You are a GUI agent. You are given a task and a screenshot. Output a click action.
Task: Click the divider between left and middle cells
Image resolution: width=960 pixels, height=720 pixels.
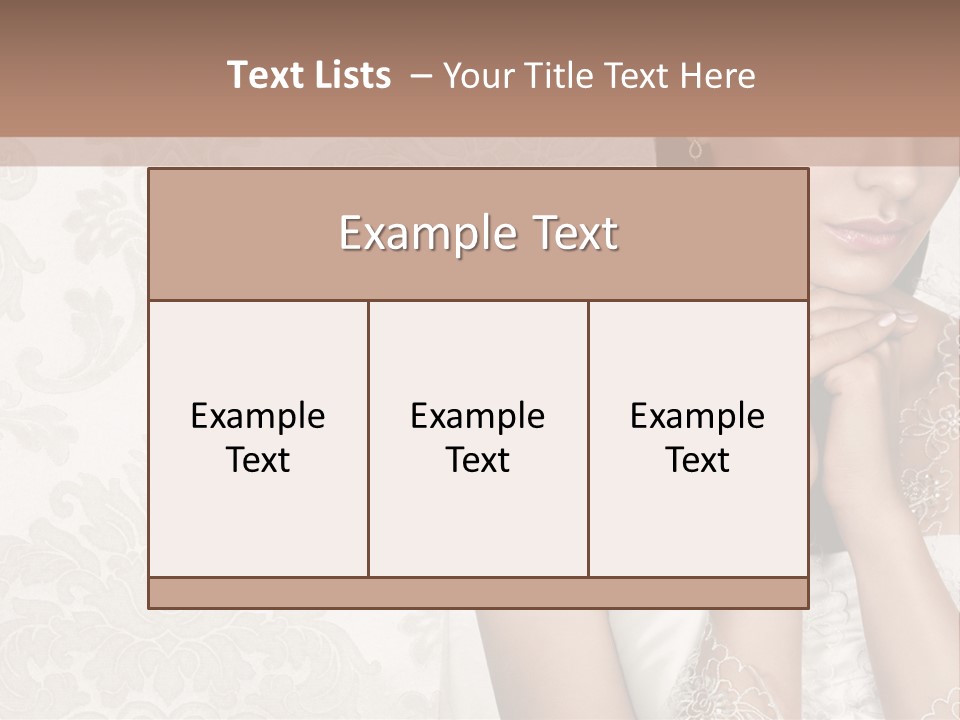coord(368,438)
